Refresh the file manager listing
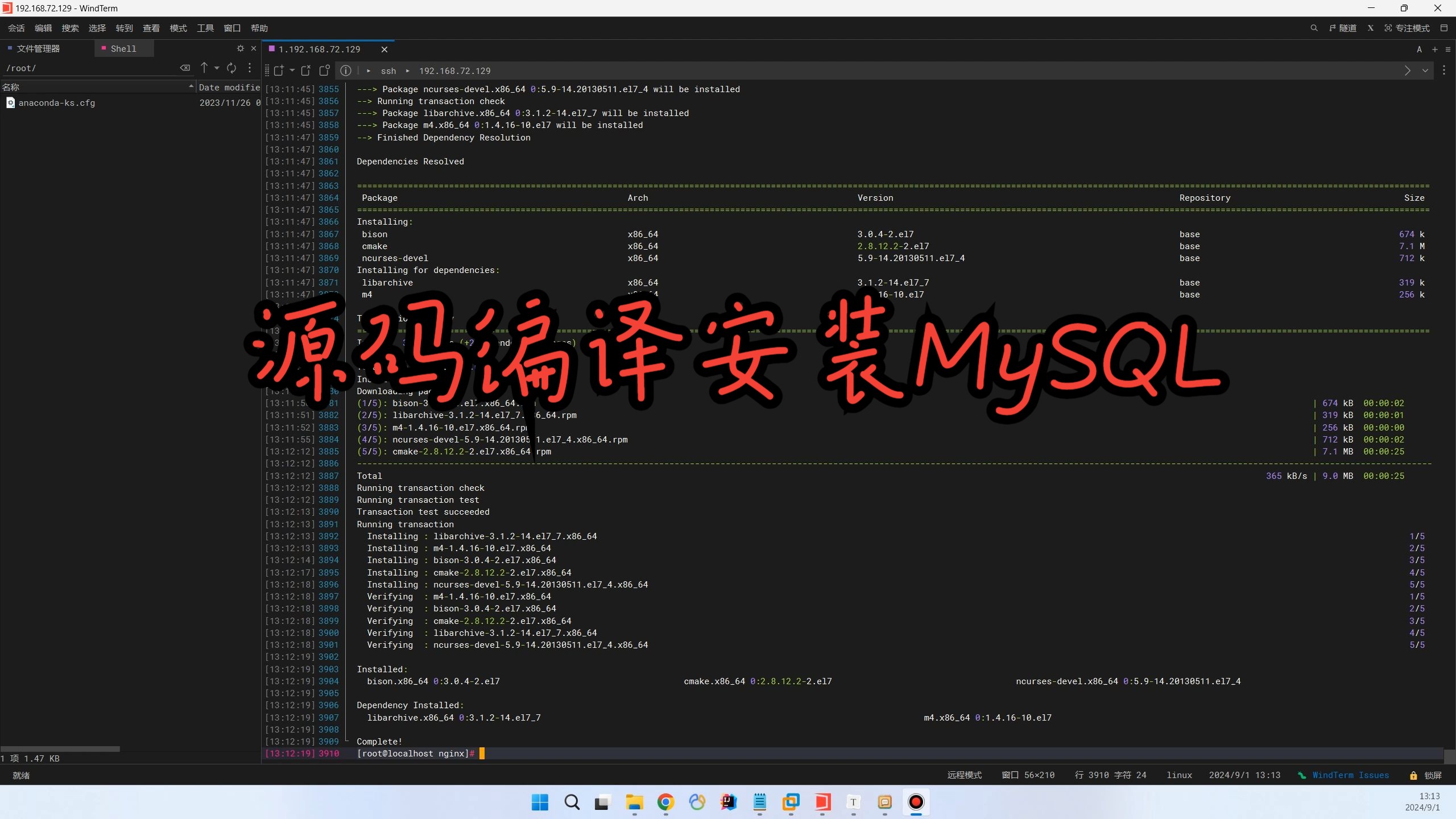1456x819 pixels. [231, 68]
